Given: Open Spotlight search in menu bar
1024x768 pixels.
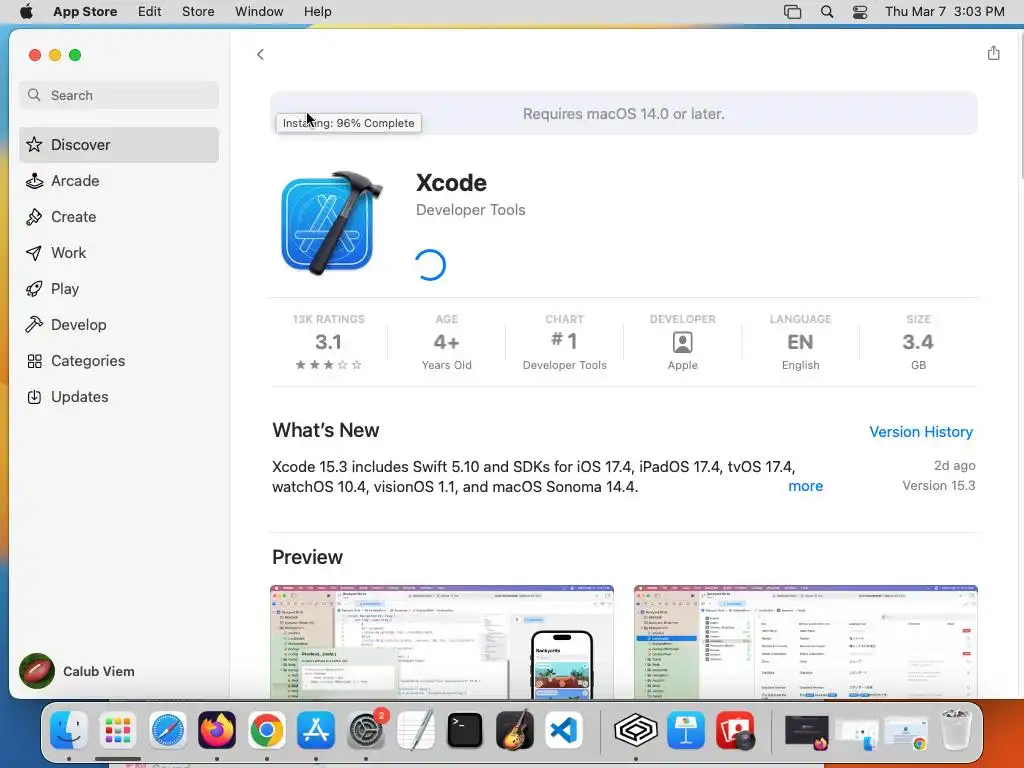Looking at the screenshot, I should [x=827, y=12].
